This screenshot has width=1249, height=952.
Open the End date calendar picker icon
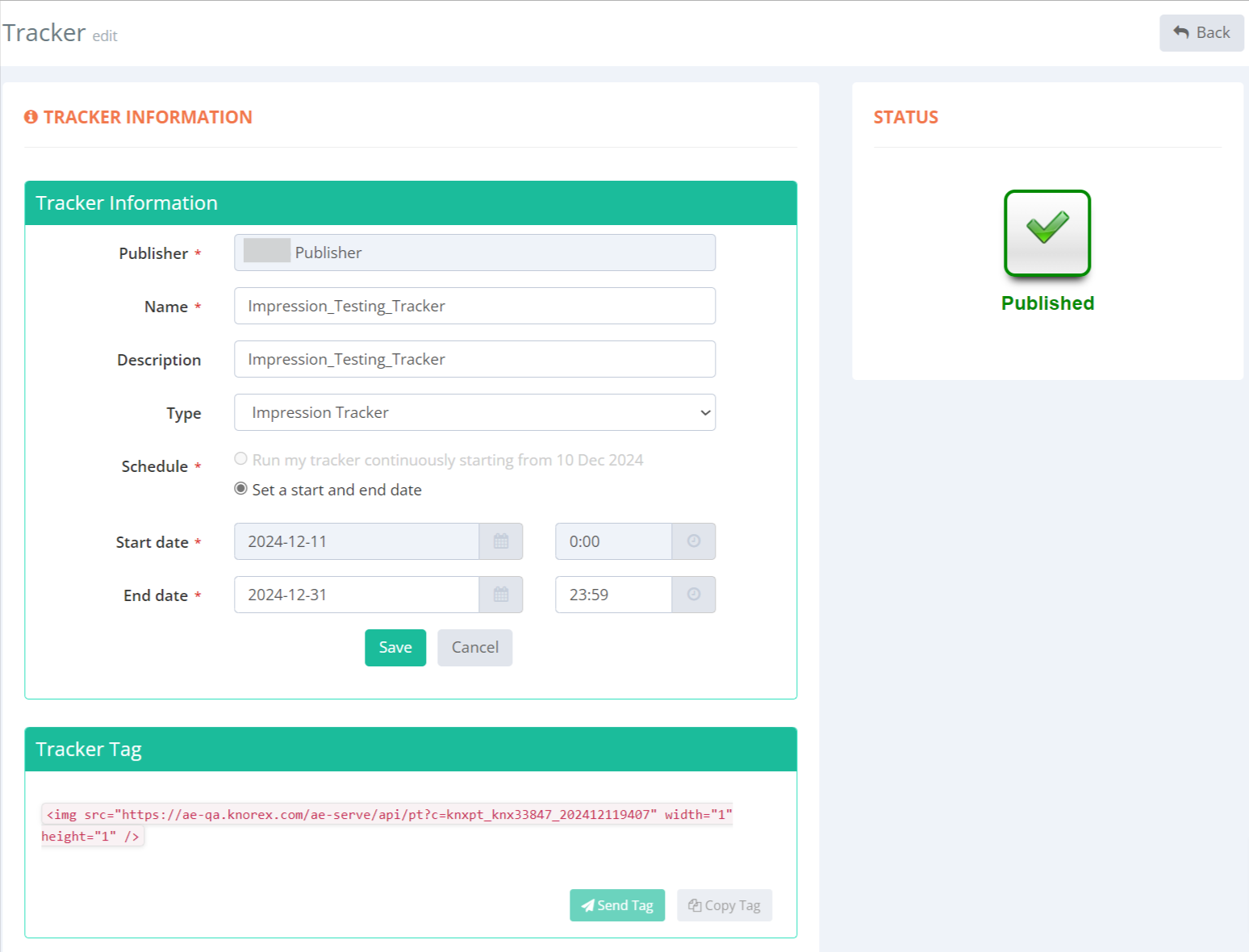coord(500,595)
